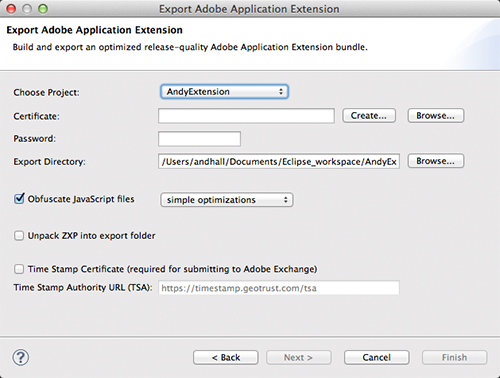Viewport: 500px width, 378px height.
Task: Click the Finish button
Action: (454, 357)
